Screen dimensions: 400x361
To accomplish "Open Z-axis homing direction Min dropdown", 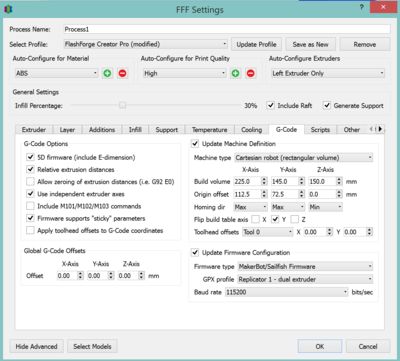I will pyautogui.click(x=325, y=207).
